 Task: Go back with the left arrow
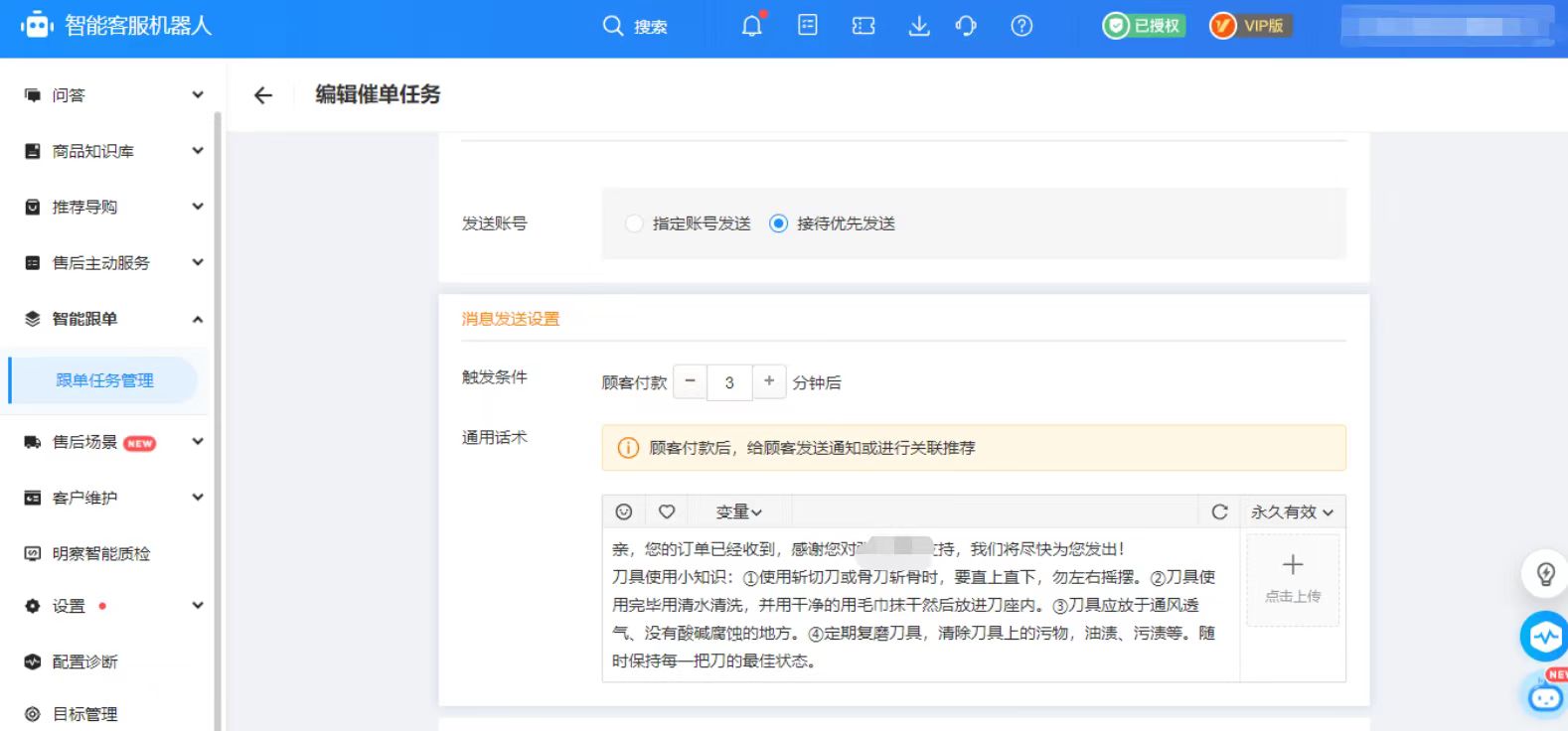[263, 94]
